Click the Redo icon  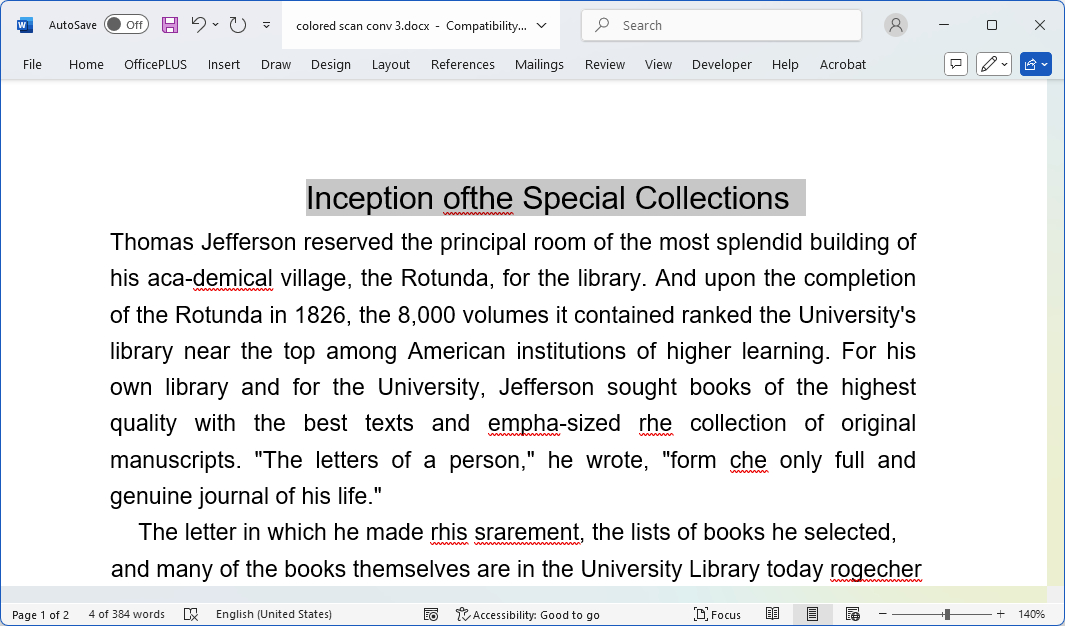[x=238, y=25]
